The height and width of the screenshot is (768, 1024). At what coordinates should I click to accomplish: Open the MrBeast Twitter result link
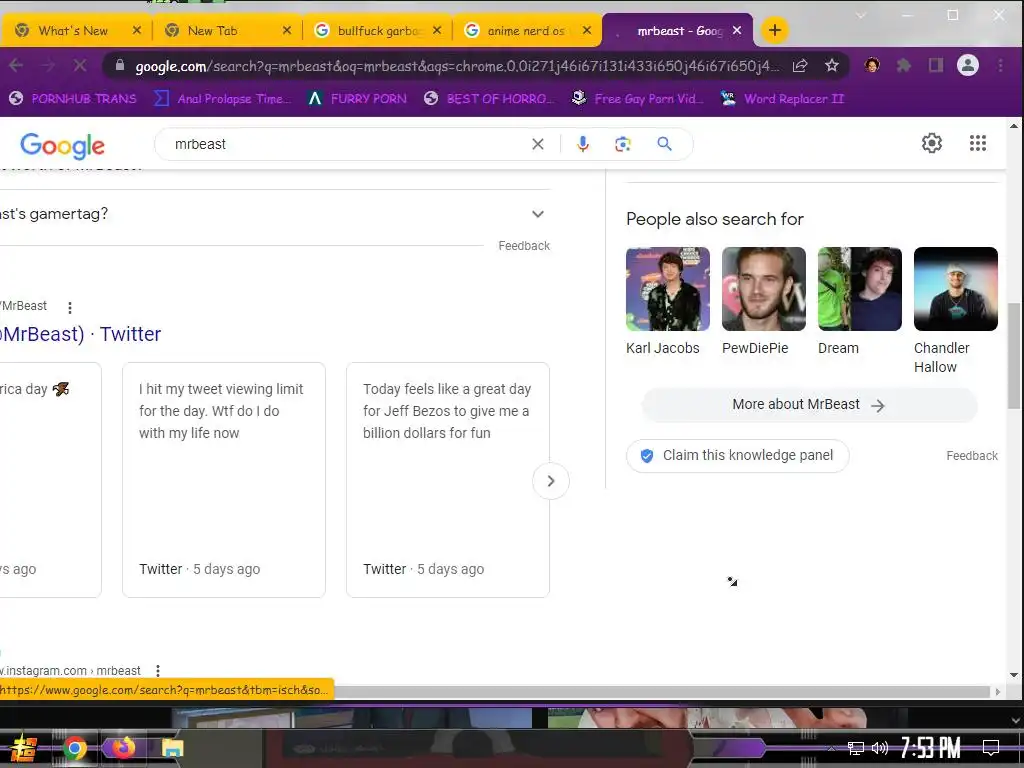point(80,334)
